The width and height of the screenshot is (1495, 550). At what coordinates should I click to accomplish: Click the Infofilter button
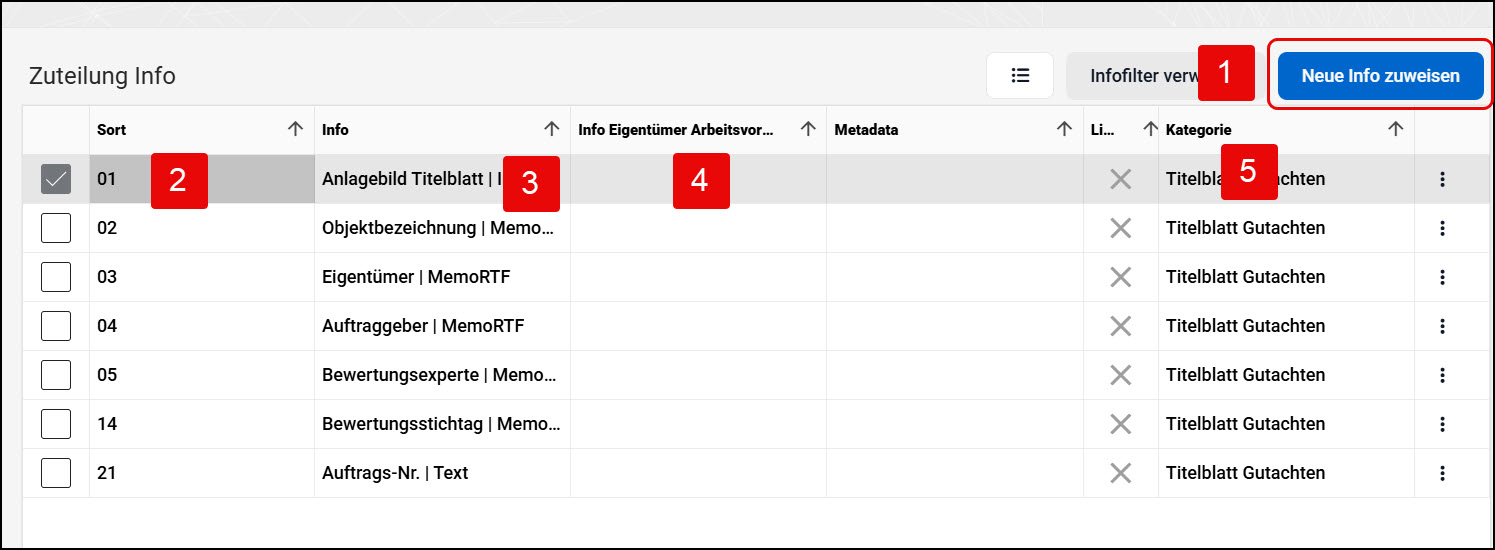point(1132,76)
